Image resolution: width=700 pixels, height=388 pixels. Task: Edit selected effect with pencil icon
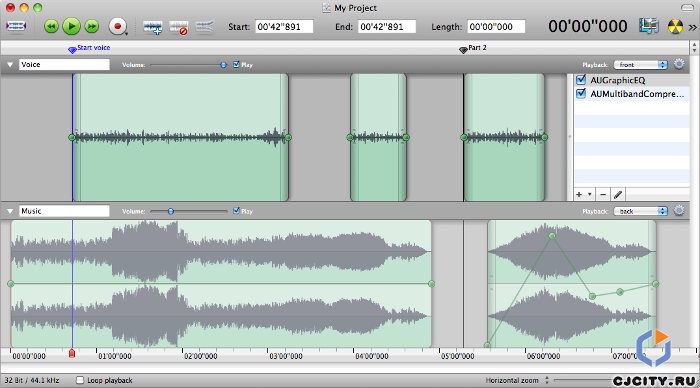618,195
